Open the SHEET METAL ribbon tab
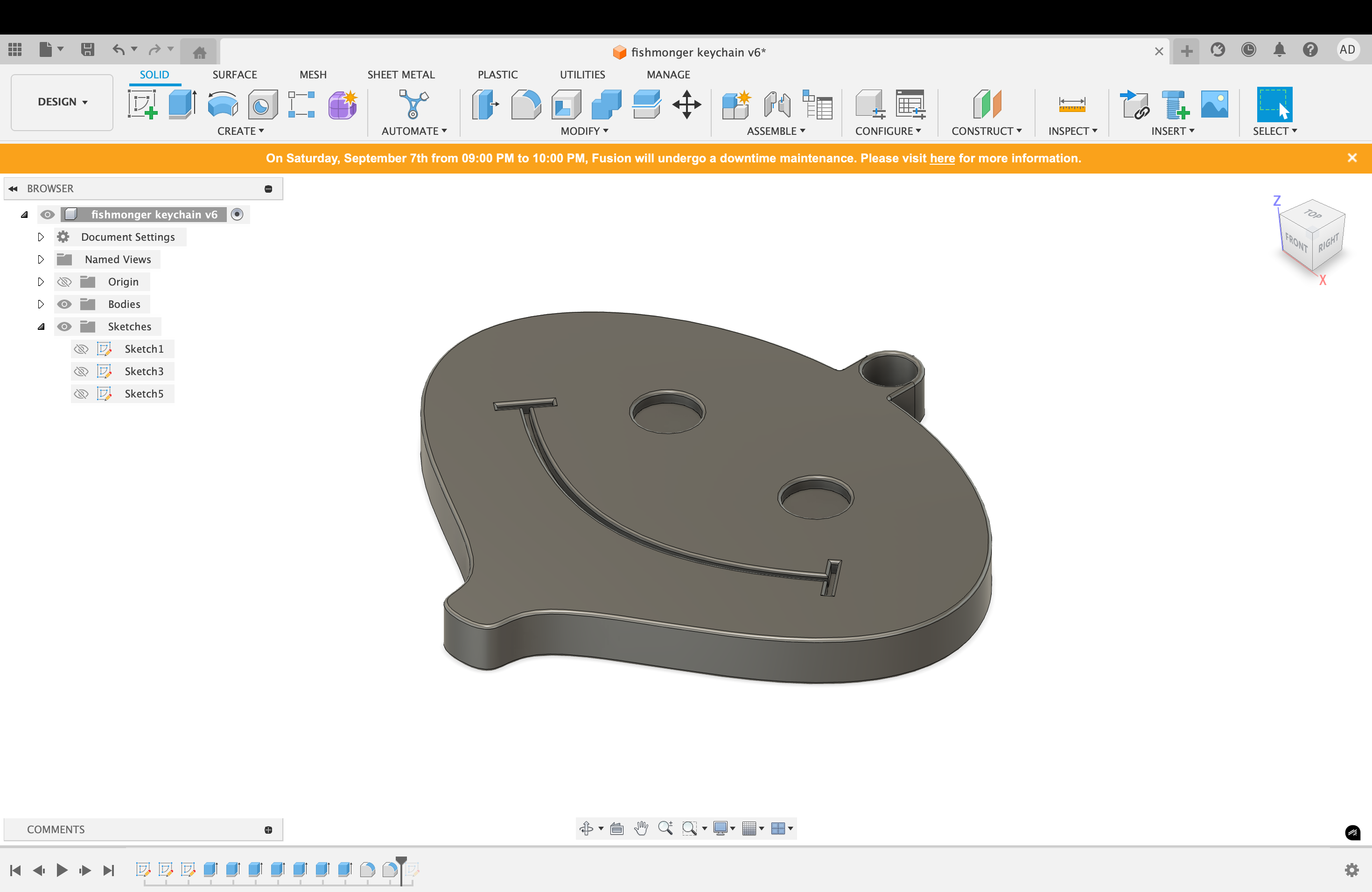1372x892 pixels. pyautogui.click(x=401, y=74)
